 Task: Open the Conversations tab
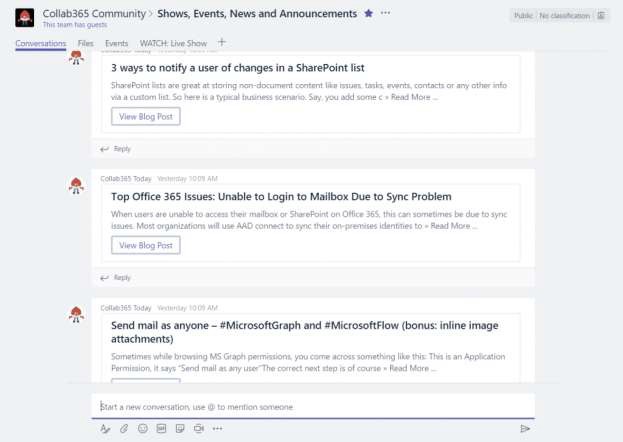coord(41,43)
